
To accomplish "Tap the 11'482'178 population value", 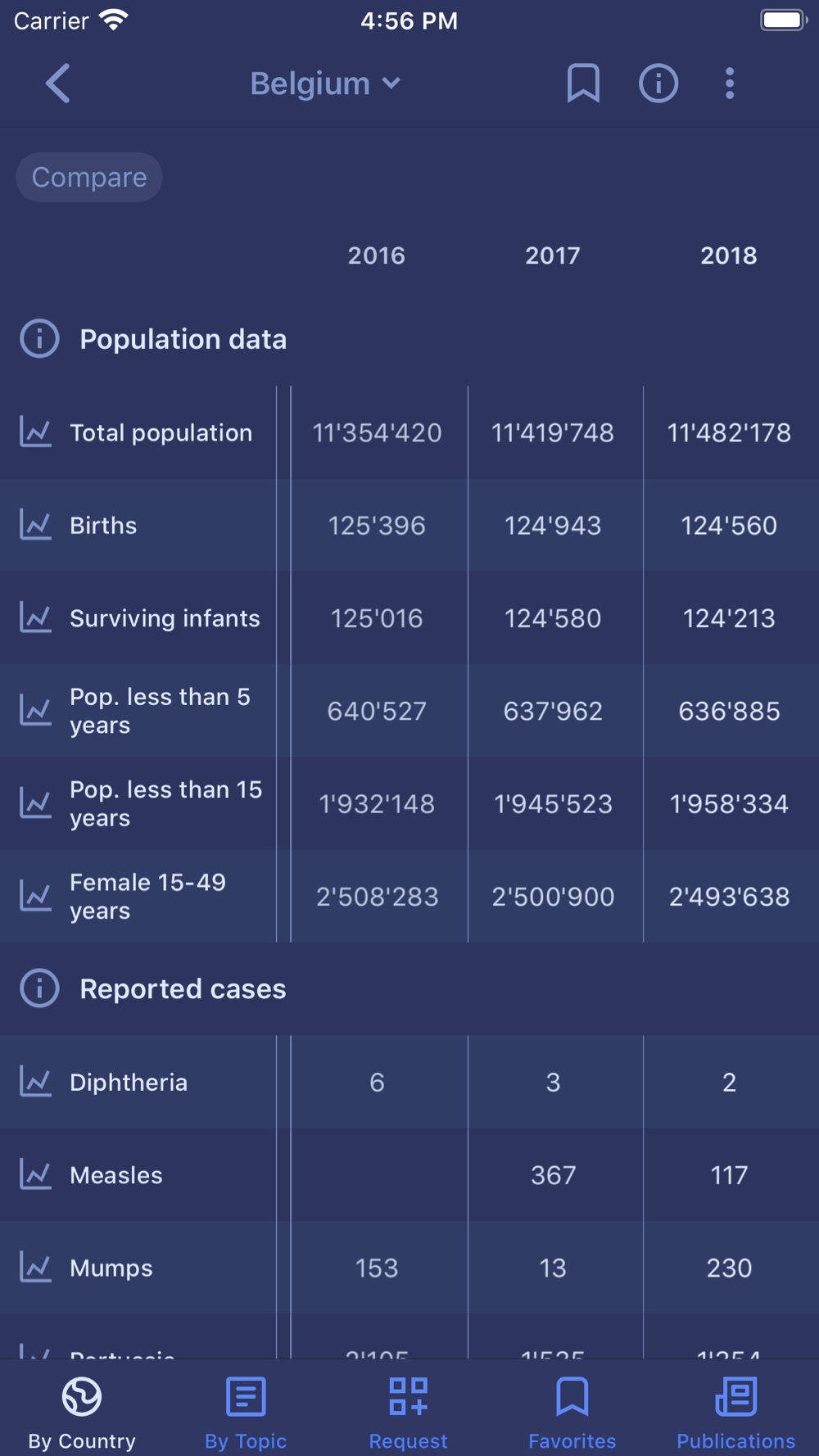I will [x=729, y=432].
